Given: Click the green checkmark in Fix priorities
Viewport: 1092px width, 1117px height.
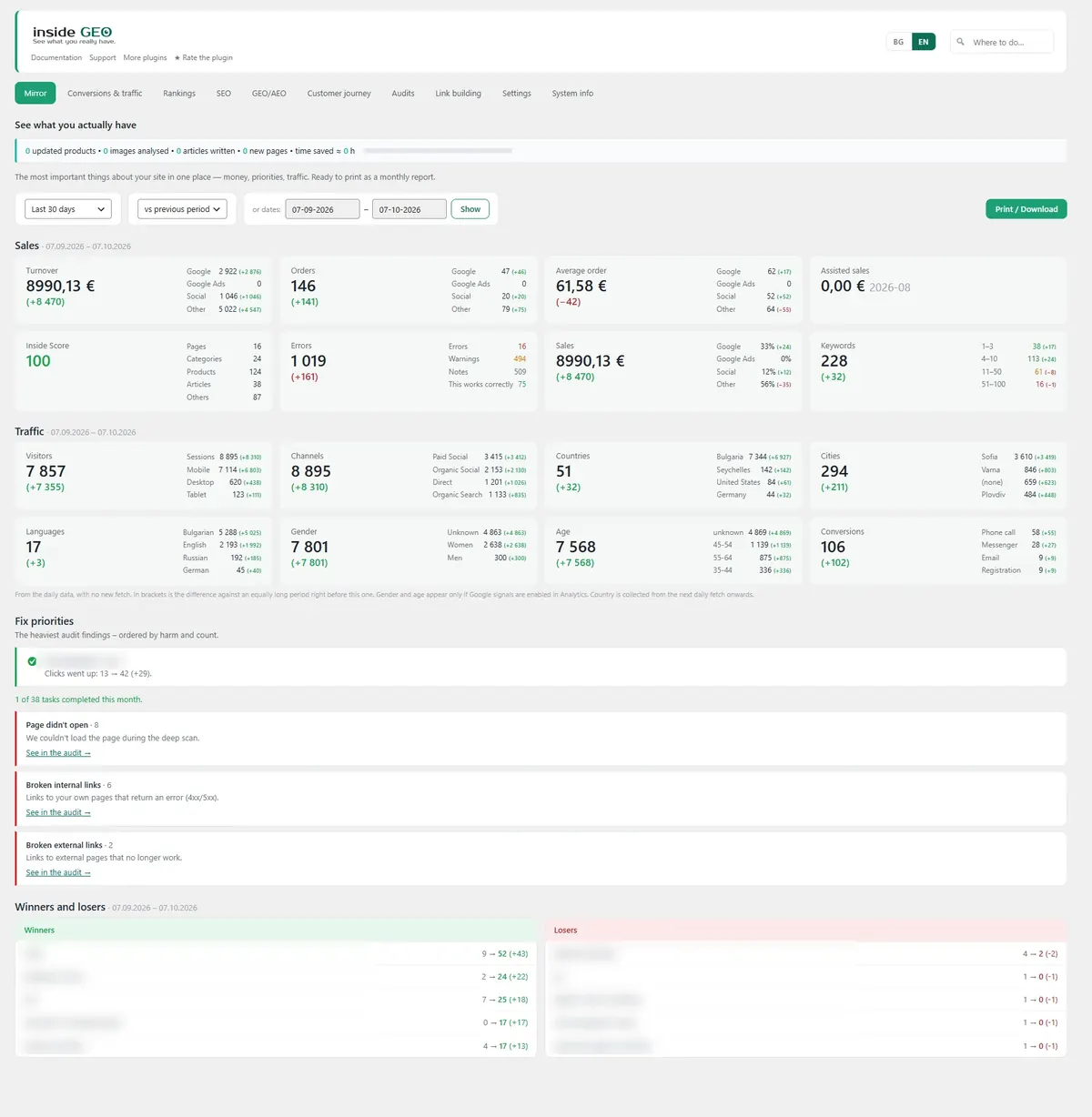Looking at the screenshot, I should pyautogui.click(x=32, y=661).
